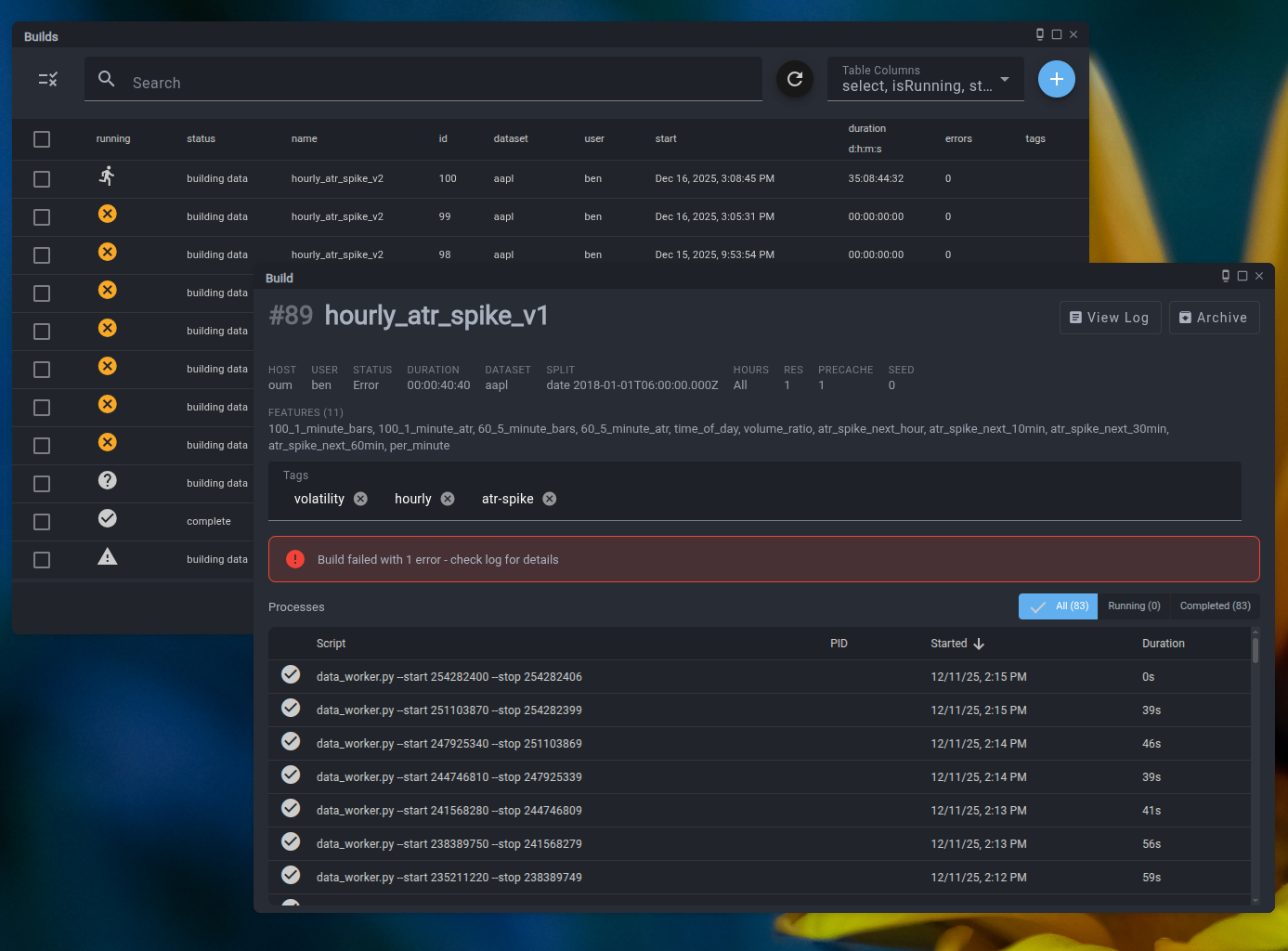Screen dimensions: 1288x951
Task: Check the box for build 100
Action: tap(42, 179)
